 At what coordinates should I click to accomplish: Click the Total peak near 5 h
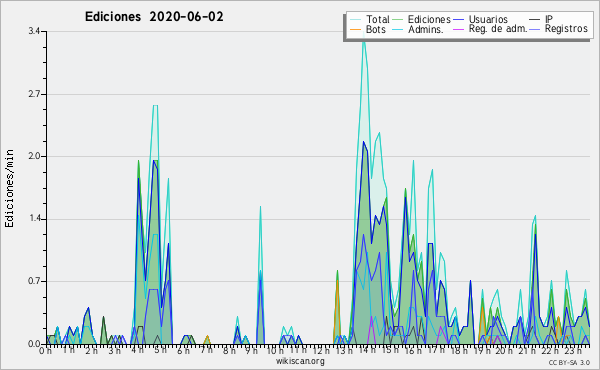tap(155, 105)
